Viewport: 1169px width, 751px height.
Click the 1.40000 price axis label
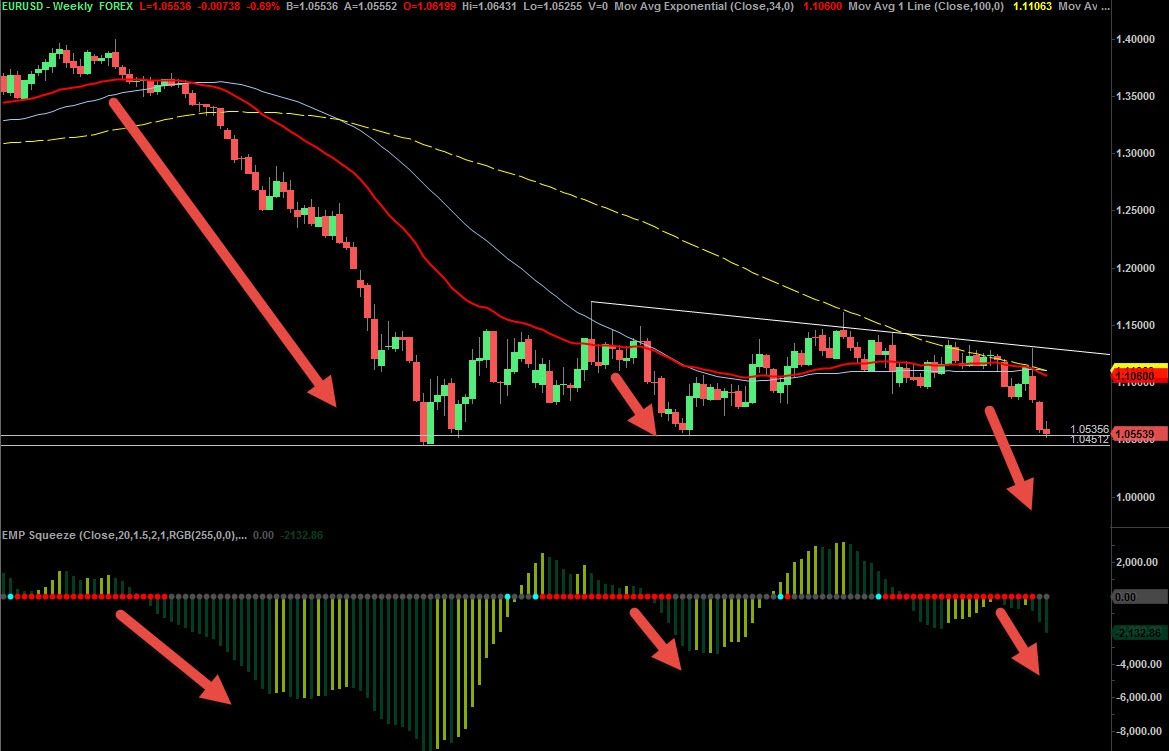click(1135, 39)
